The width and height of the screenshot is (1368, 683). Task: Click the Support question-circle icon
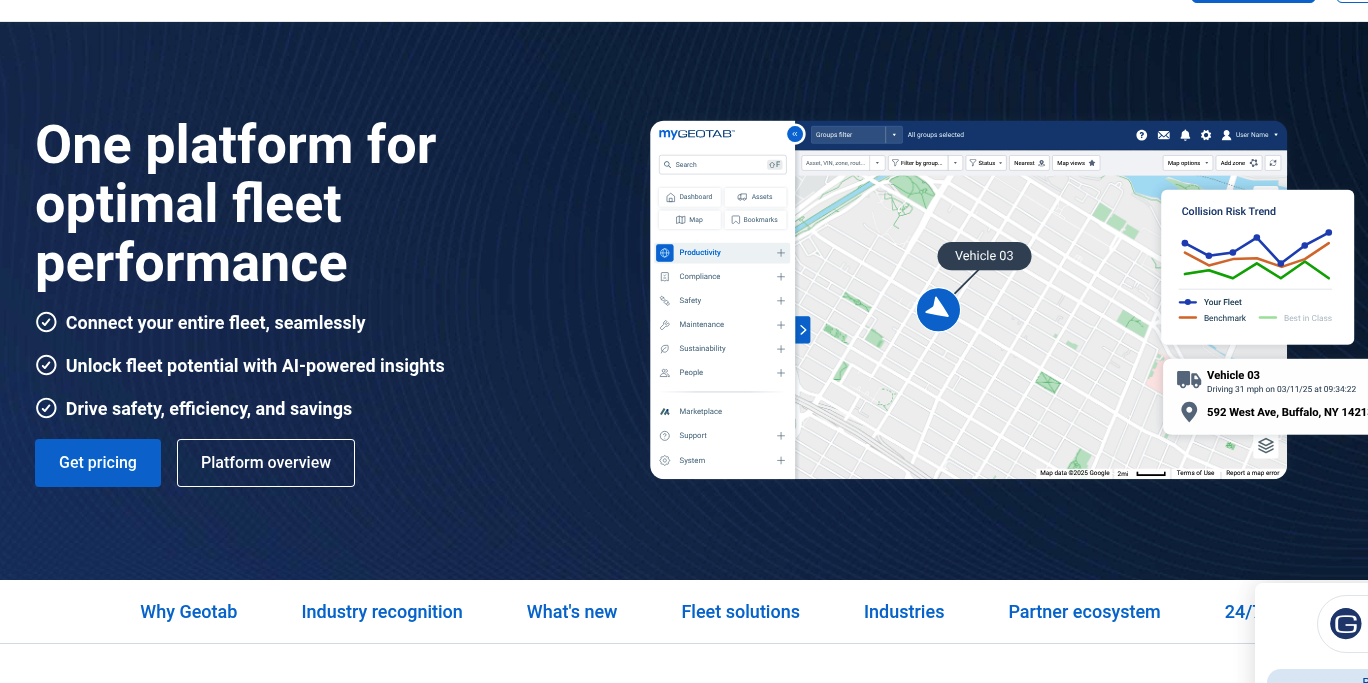665,436
